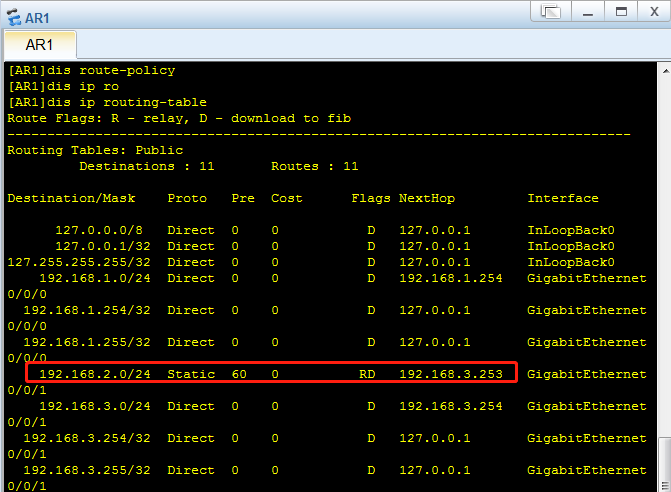This screenshot has width=671, height=492.
Task: Click the "NextHop" column header
Action: tap(427, 198)
